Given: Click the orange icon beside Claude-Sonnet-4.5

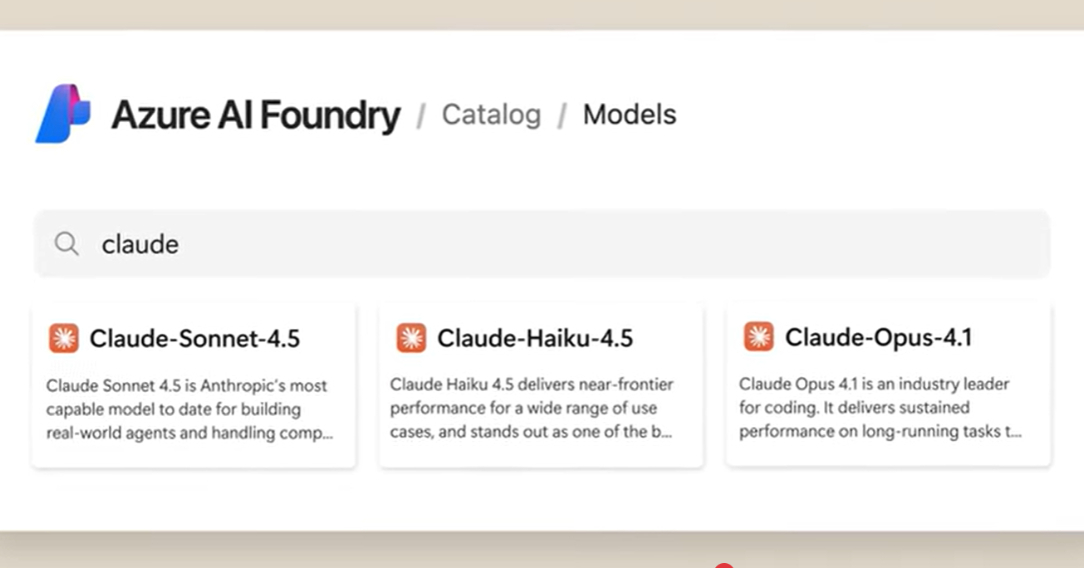Looking at the screenshot, I should (63, 338).
